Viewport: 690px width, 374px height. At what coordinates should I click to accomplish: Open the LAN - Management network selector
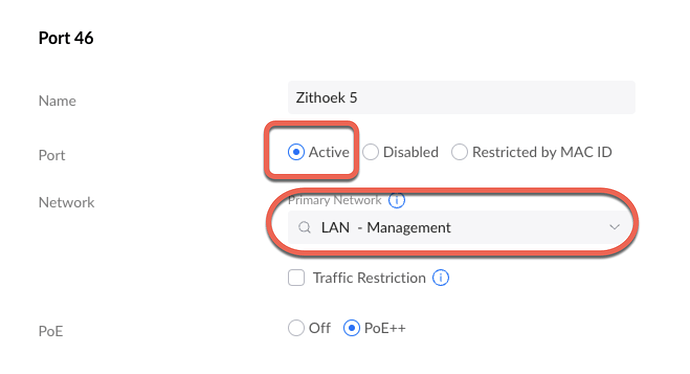click(x=461, y=227)
